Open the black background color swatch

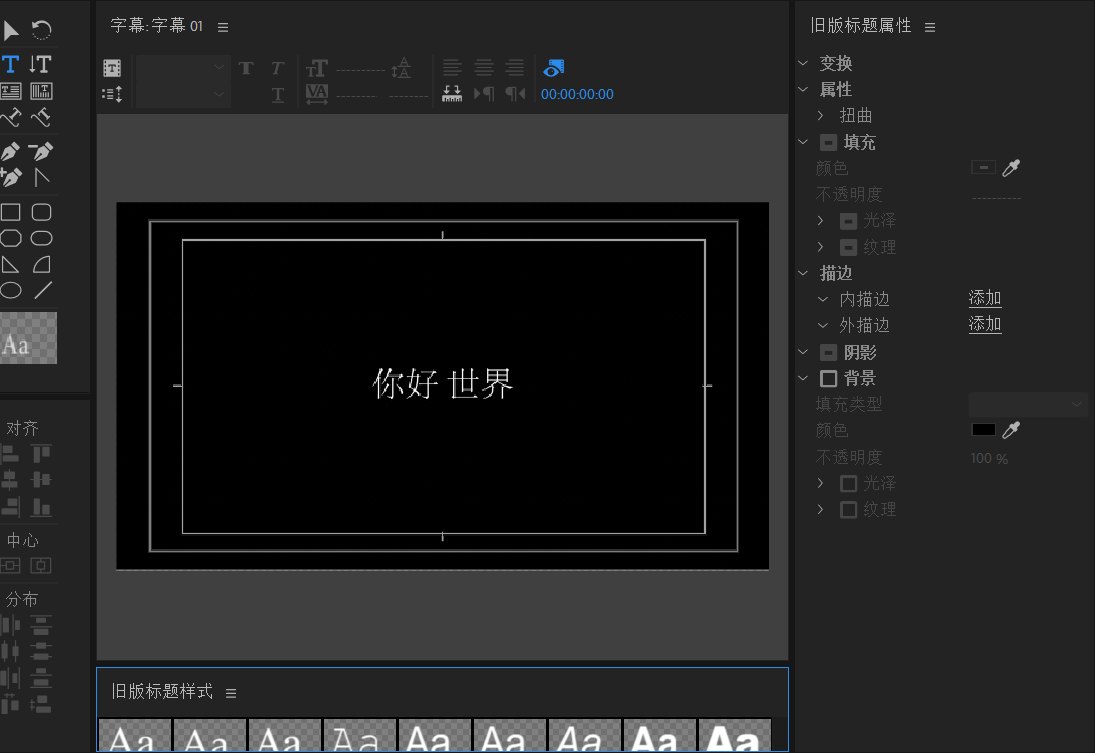click(983, 430)
